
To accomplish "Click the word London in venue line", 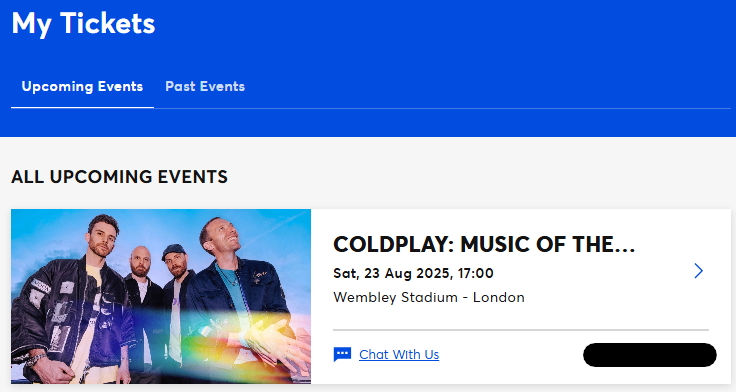I will coord(498,298).
